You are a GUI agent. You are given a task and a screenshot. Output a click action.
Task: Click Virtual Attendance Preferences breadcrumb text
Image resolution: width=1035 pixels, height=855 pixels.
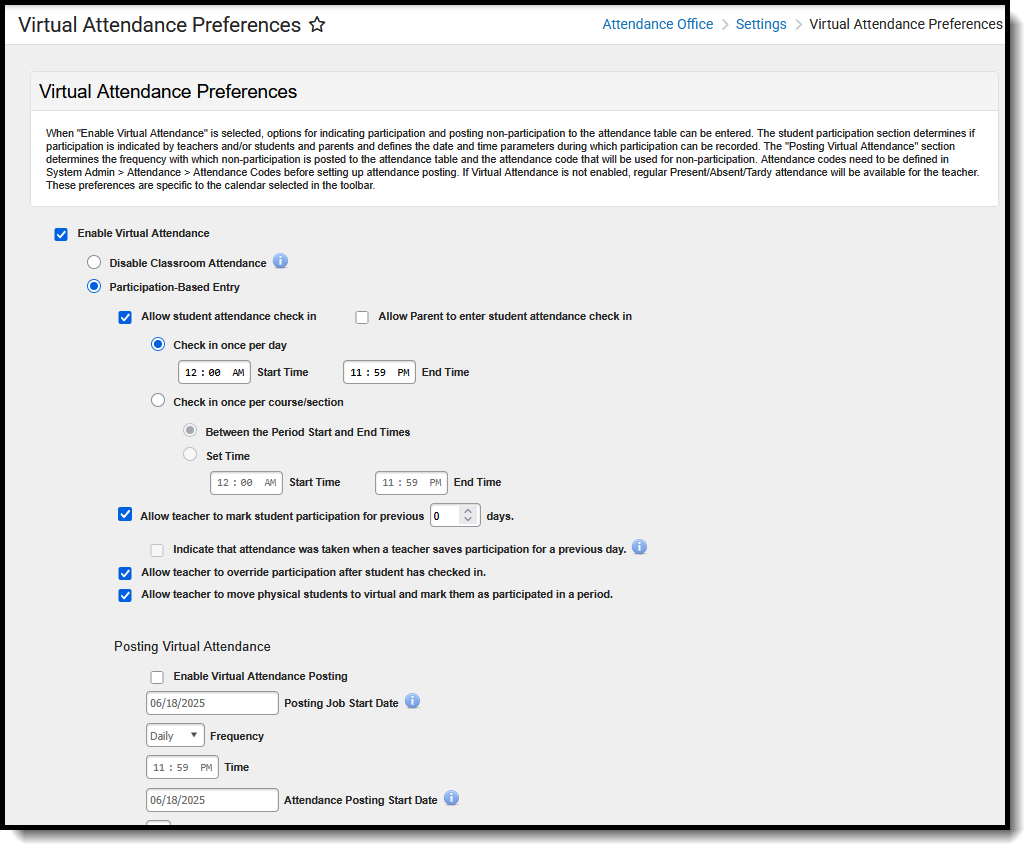pos(906,24)
